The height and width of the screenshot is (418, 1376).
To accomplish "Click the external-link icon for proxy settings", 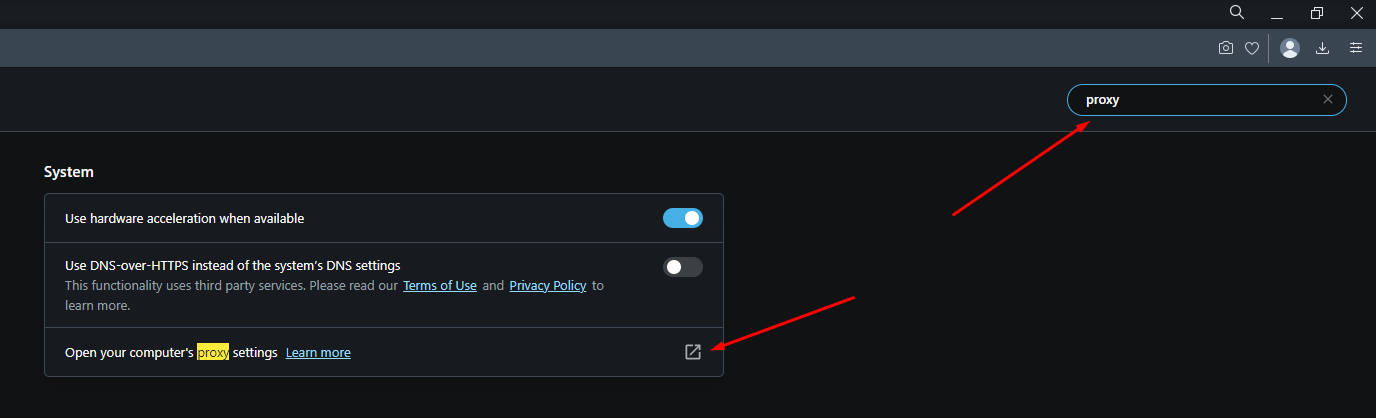I will coord(692,352).
